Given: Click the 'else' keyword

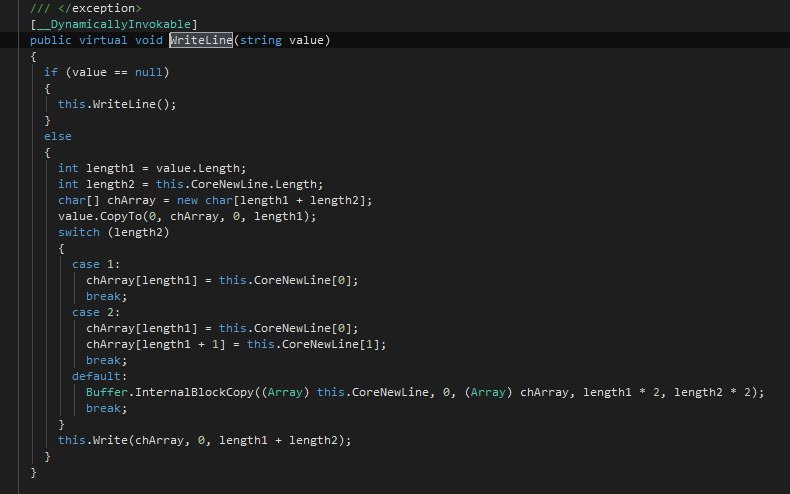Looking at the screenshot, I should pos(57,136).
